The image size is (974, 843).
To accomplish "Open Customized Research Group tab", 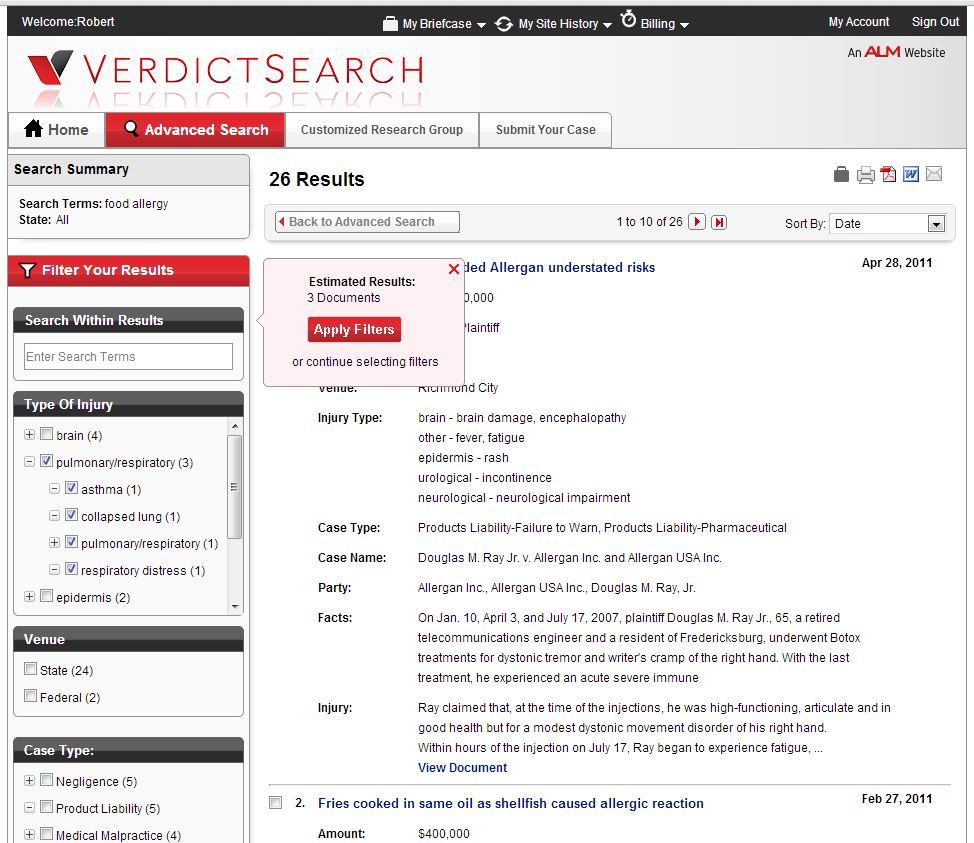I will coord(382,130).
